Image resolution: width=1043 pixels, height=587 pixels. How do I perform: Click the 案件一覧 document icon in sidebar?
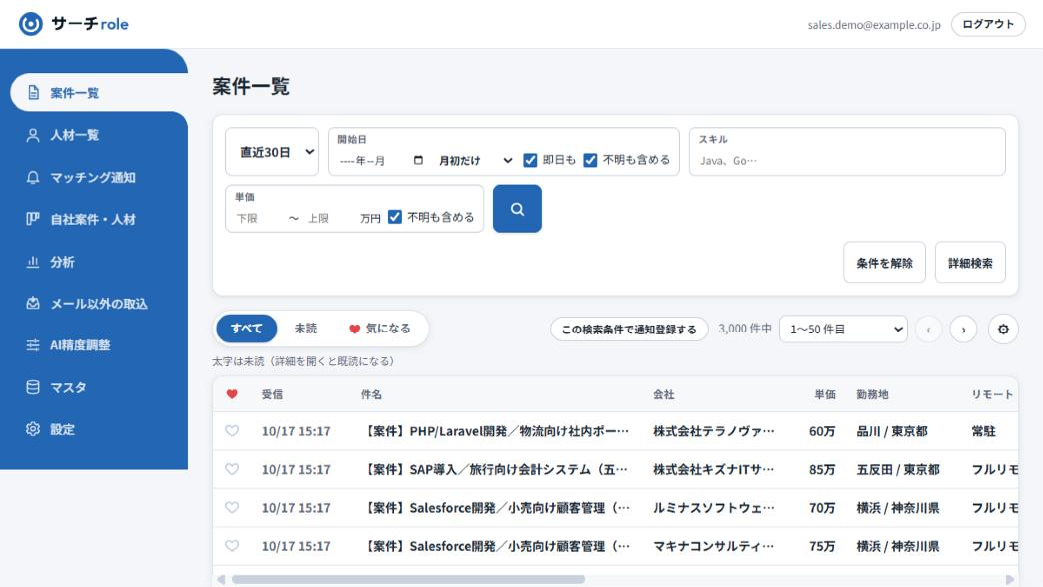click(33, 93)
